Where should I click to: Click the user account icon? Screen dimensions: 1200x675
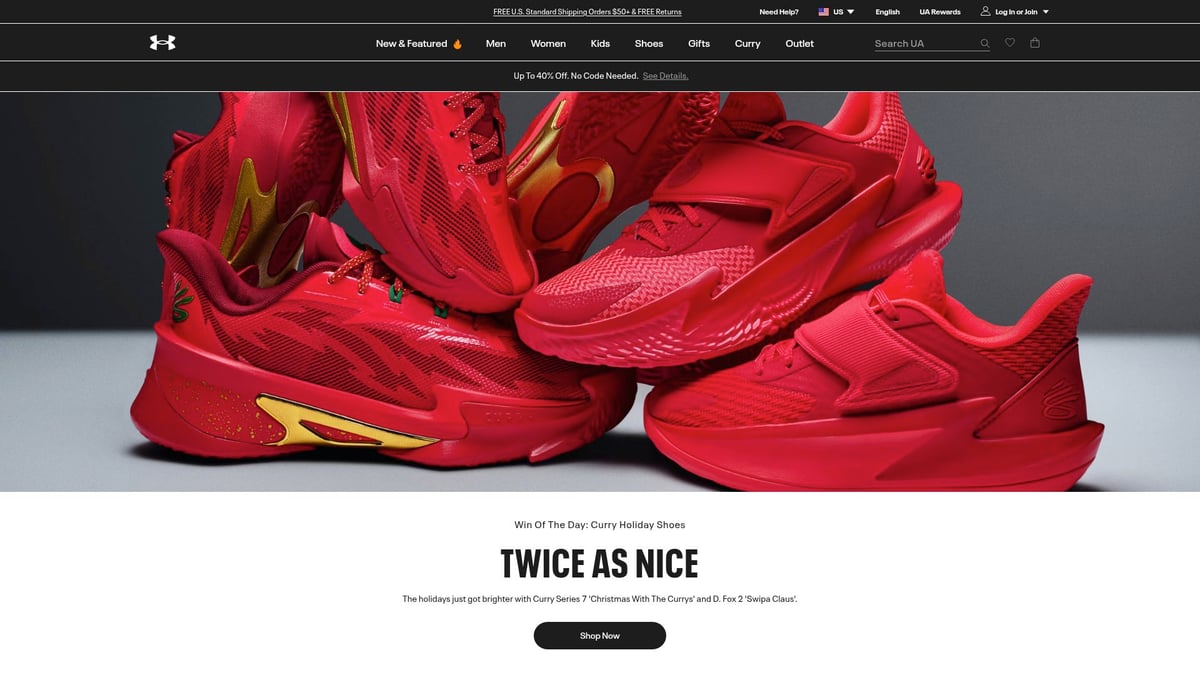pos(985,12)
